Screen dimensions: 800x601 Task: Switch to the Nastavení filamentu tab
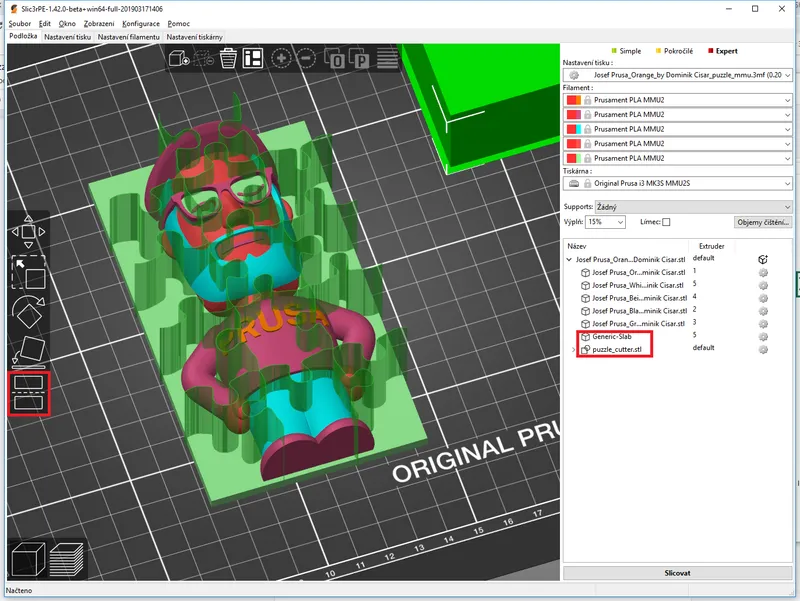pyautogui.click(x=131, y=36)
